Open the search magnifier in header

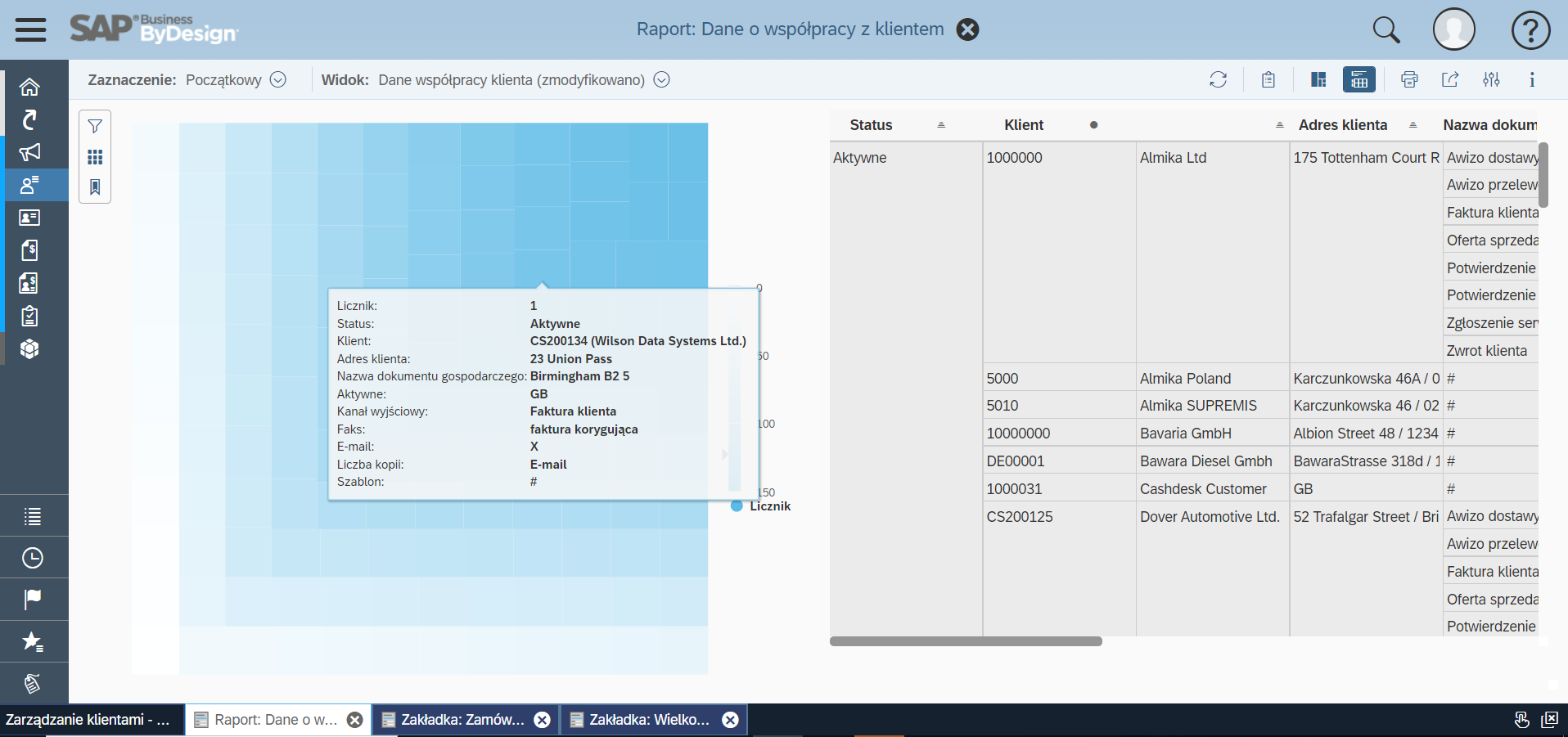(x=1386, y=29)
